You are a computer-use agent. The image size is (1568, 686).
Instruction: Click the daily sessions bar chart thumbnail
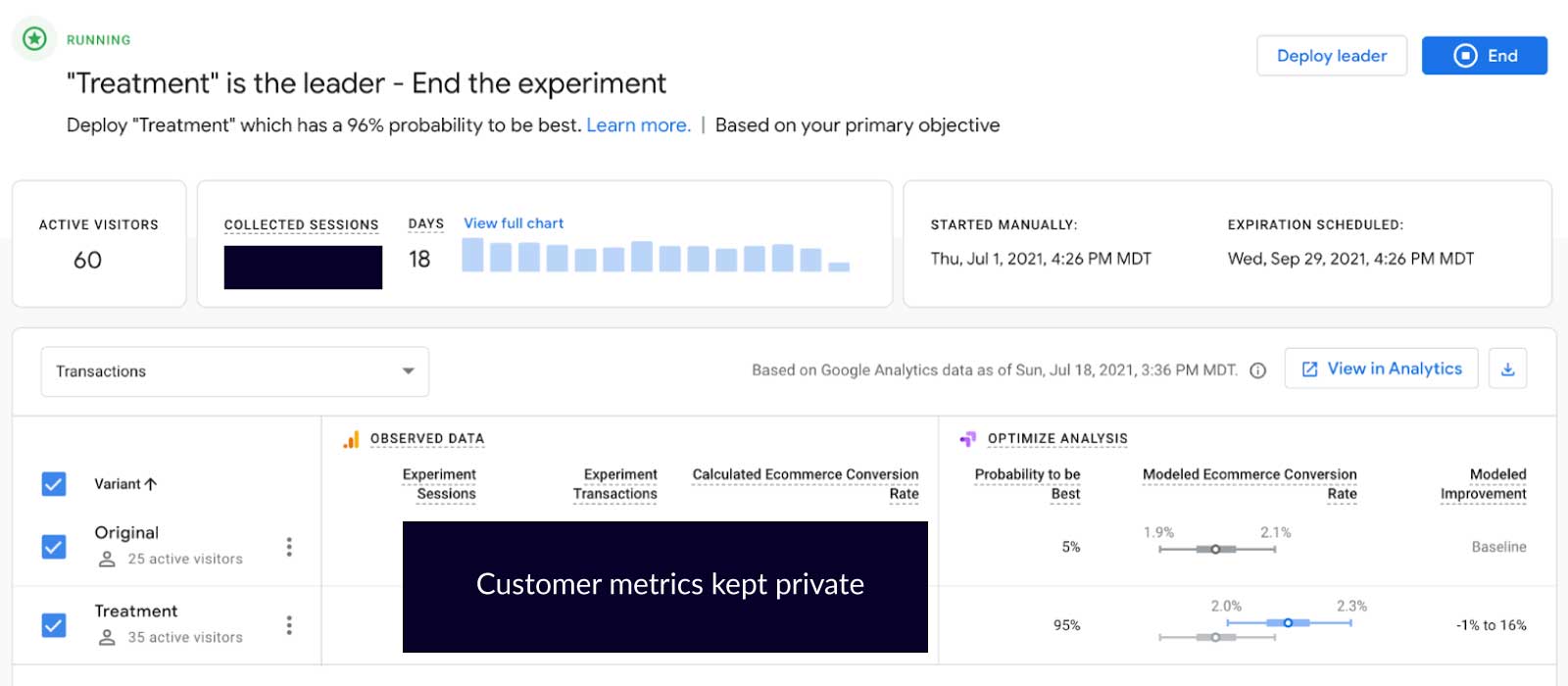(655, 257)
